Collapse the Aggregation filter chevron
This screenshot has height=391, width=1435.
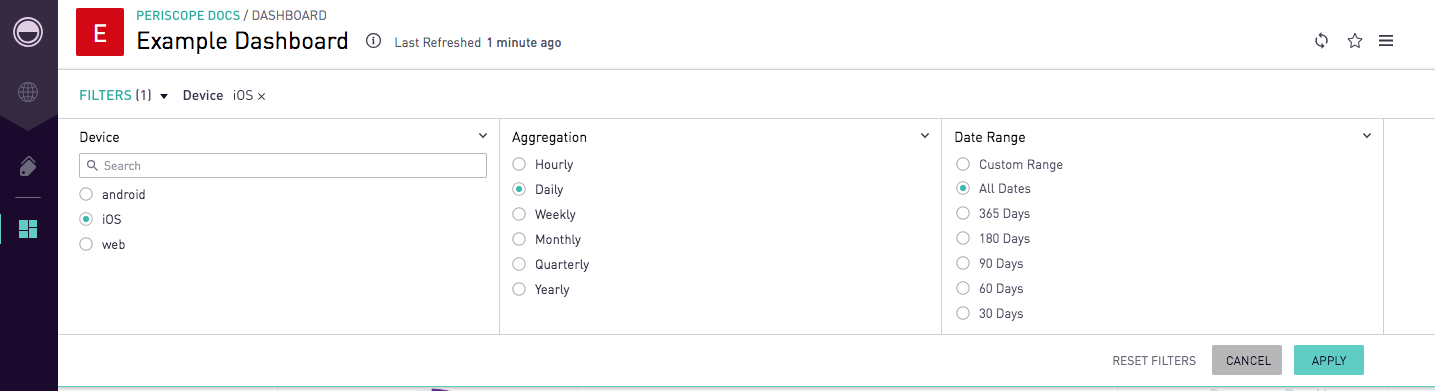pos(925,136)
